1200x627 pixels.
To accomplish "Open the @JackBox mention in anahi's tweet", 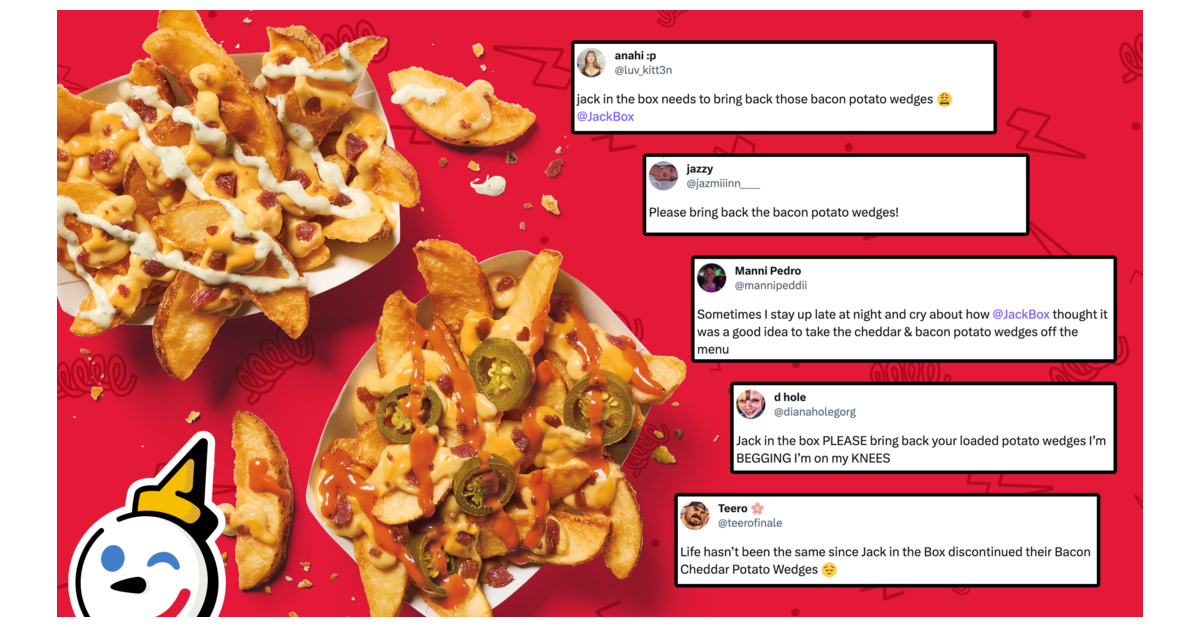I will [x=605, y=117].
